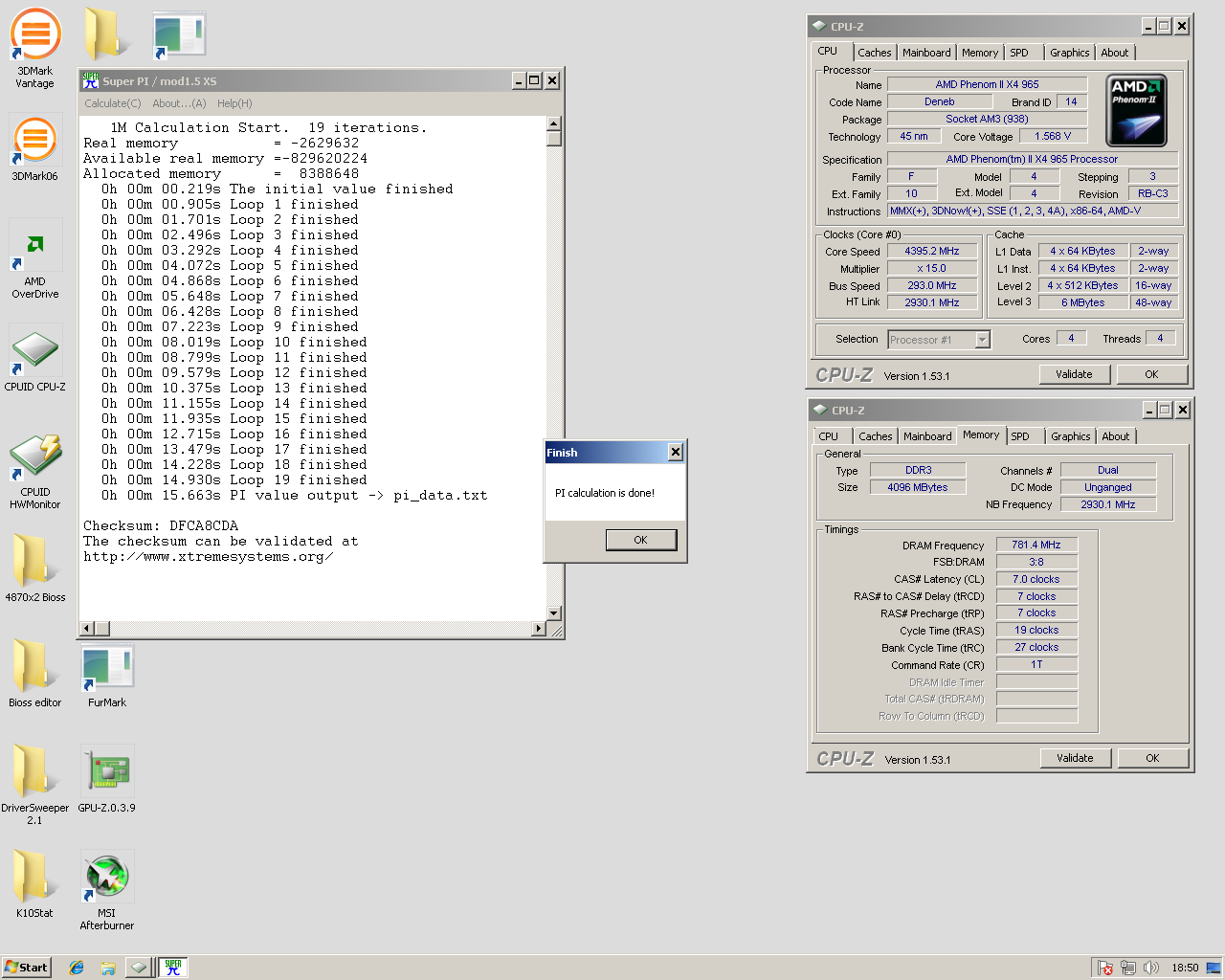Click the Super PI title bar icon

[x=91, y=80]
